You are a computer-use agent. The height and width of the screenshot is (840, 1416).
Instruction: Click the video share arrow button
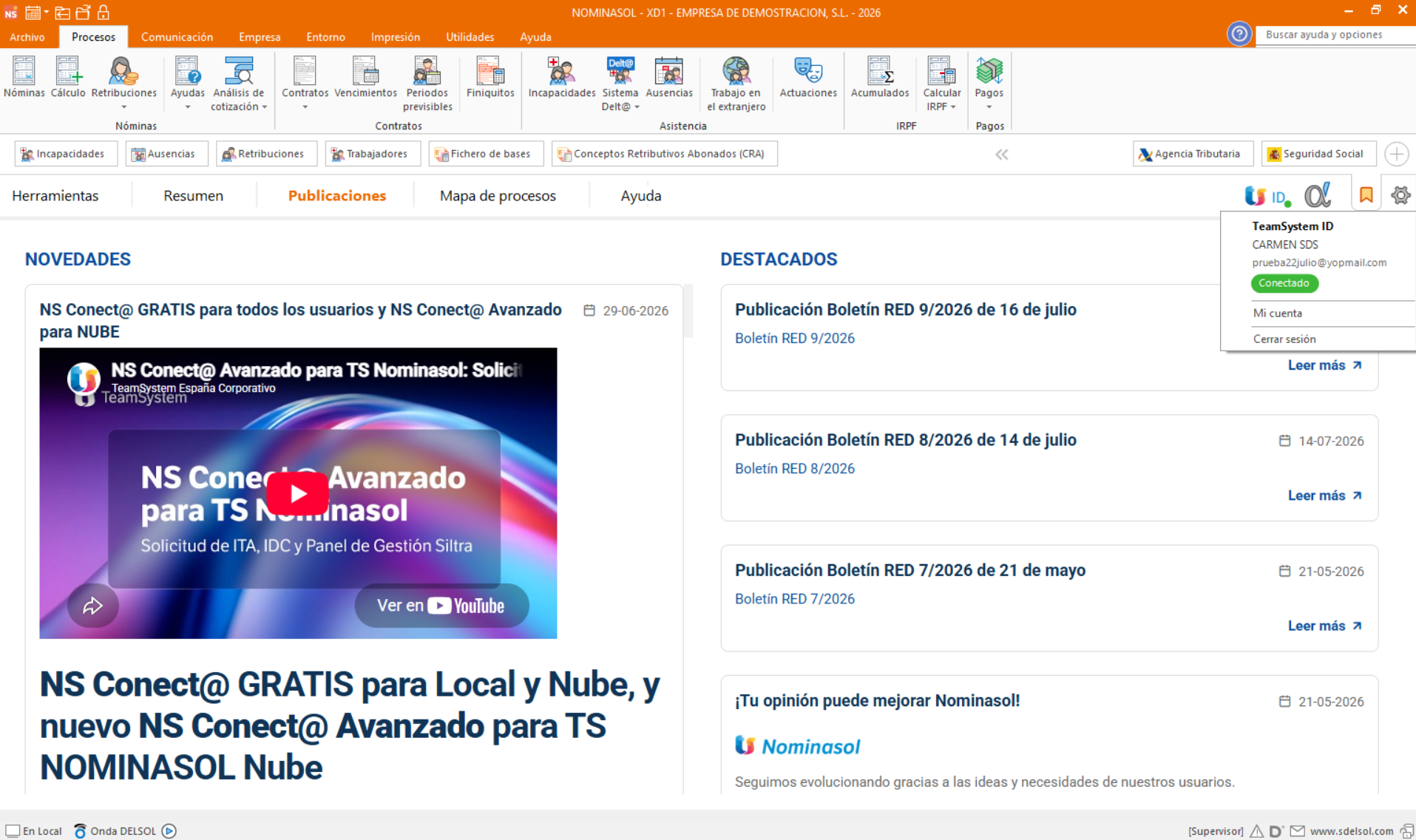pyautogui.click(x=92, y=606)
